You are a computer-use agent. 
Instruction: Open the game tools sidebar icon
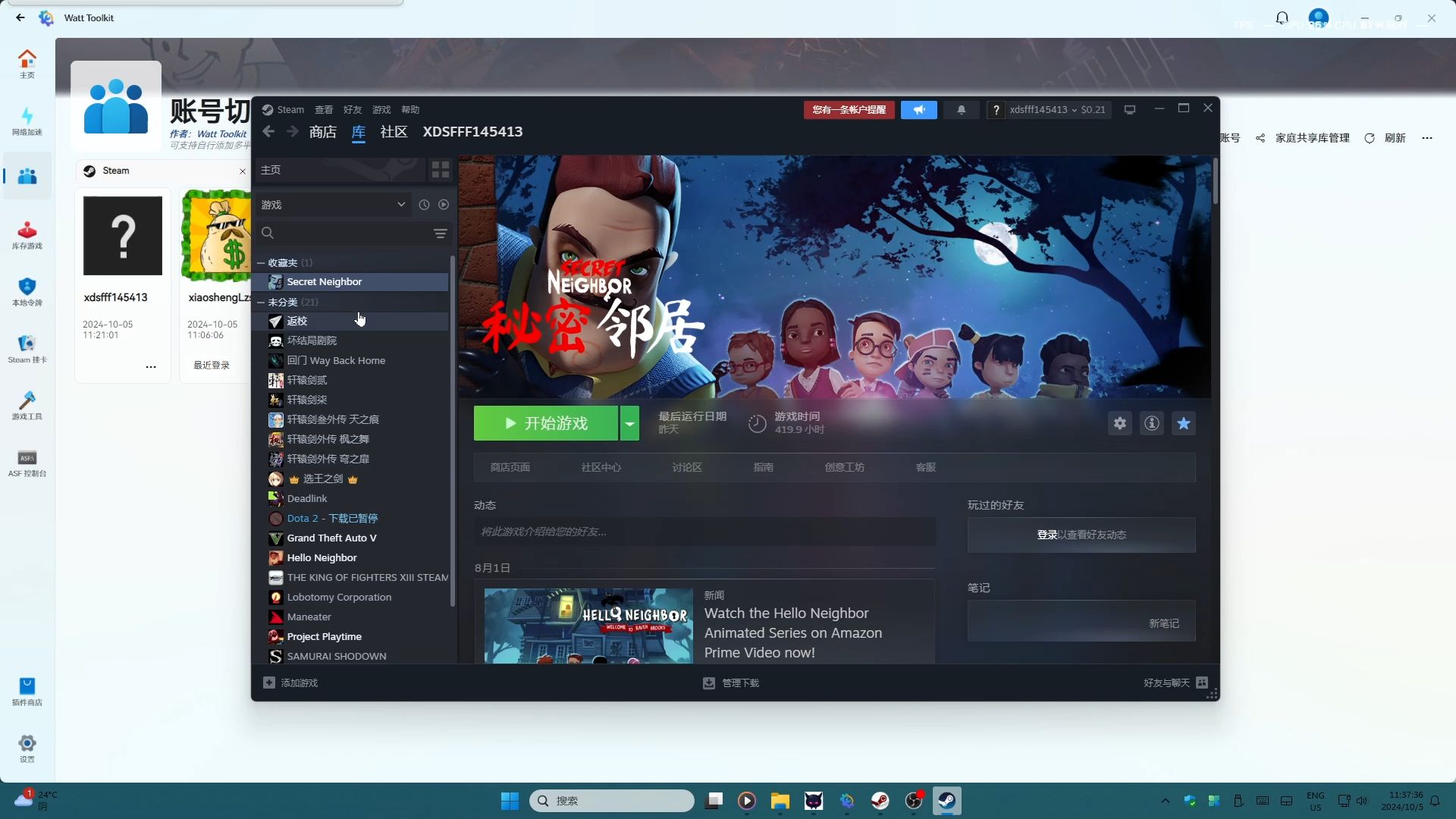pyautogui.click(x=27, y=405)
